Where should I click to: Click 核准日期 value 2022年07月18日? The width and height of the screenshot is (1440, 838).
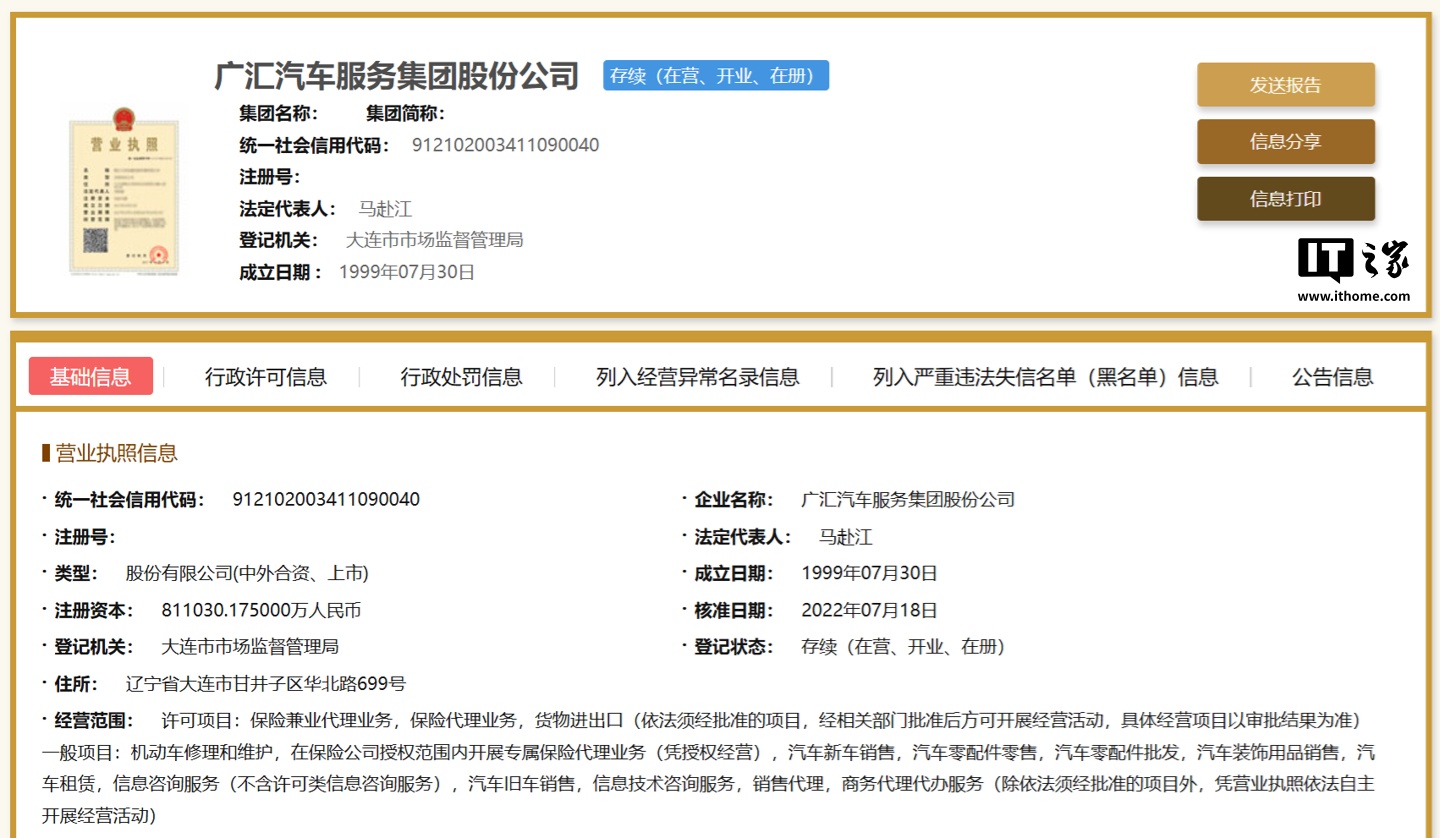tap(870, 610)
